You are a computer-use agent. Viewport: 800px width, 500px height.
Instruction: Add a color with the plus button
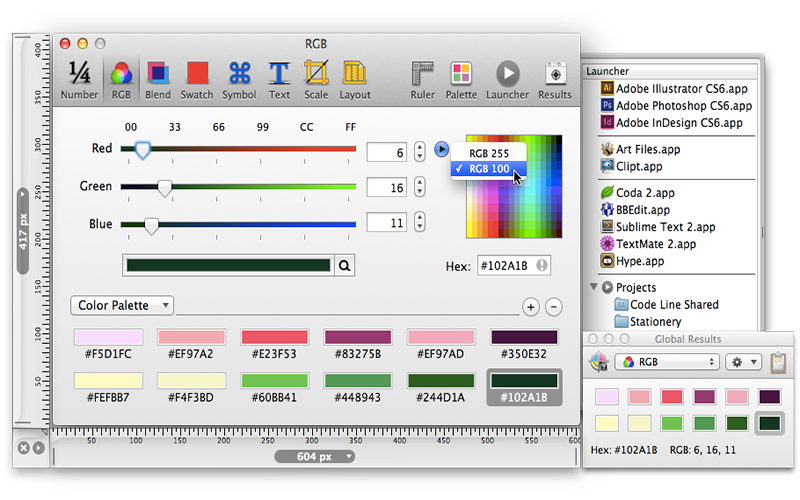click(531, 307)
